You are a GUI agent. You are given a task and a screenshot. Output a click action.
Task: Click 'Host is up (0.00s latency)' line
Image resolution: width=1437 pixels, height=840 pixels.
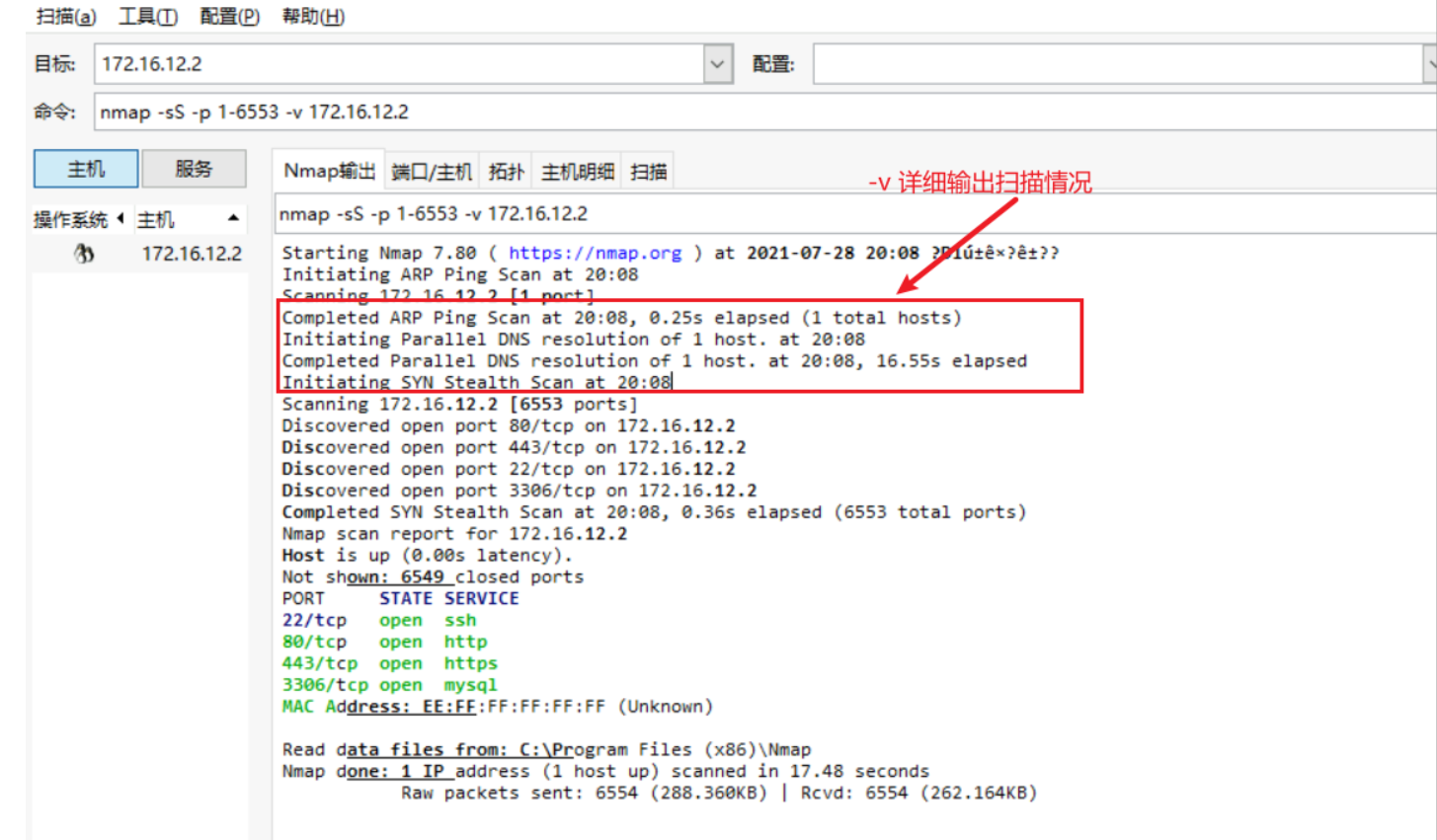[427, 556]
